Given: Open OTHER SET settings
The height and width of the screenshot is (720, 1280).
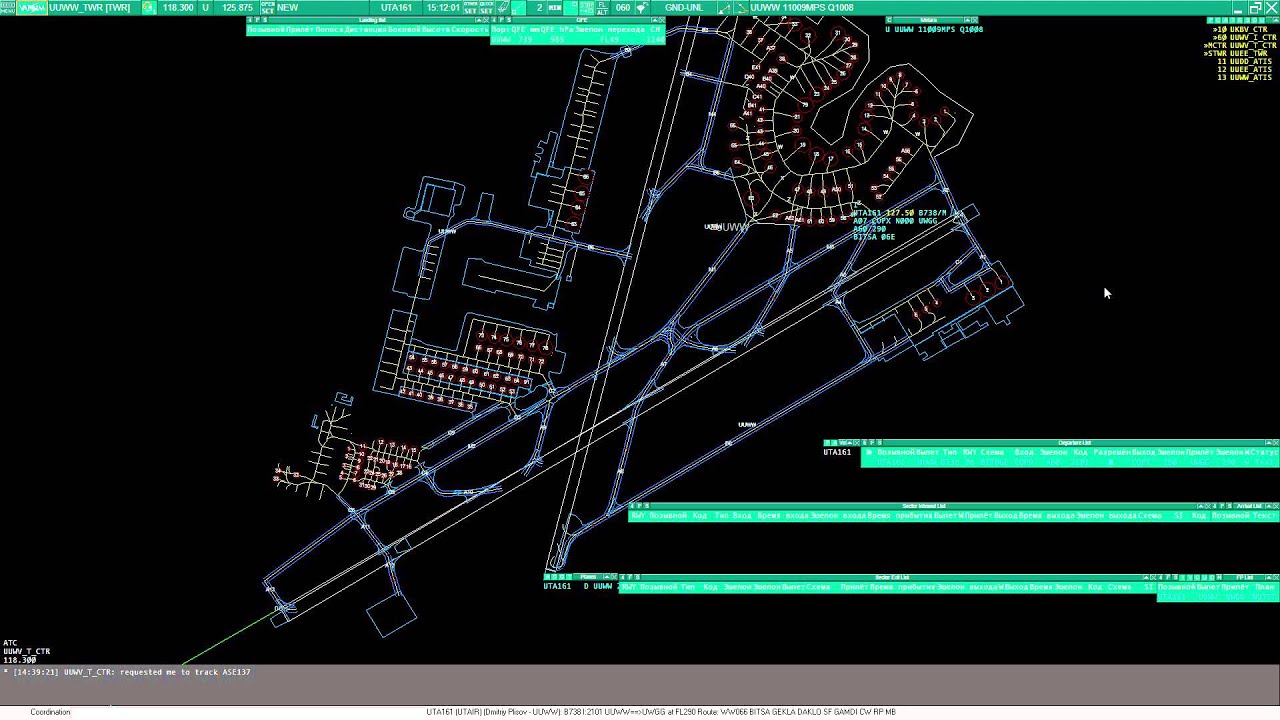Looking at the screenshot, I should [x=470, y=7].
